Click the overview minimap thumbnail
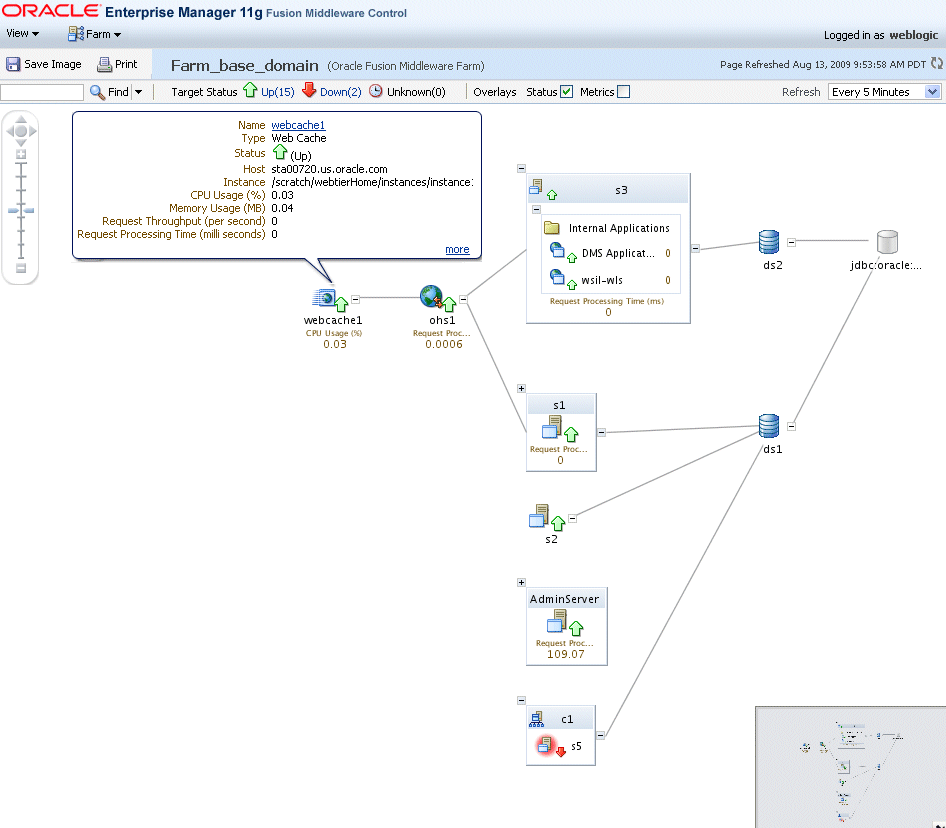 click(851, 766)
